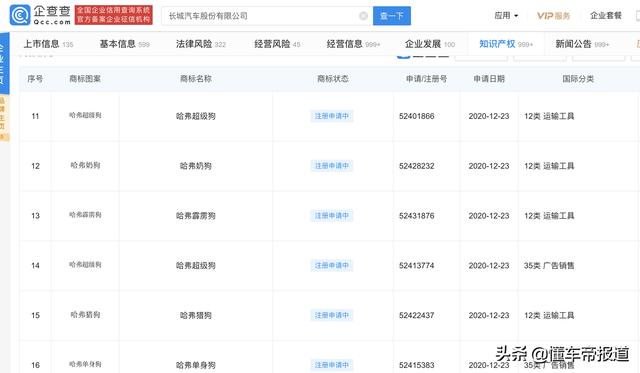This screenshot has width=640, height=373.
Task: Clear the search box with the X icon
Action: click(363, 16)
